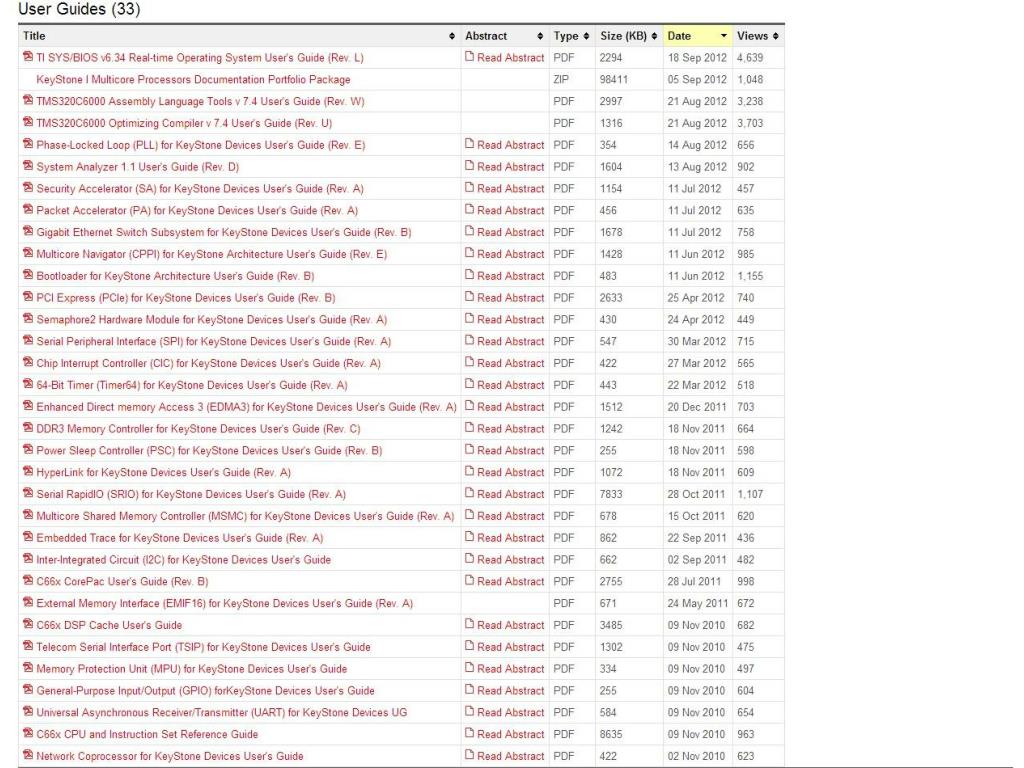
Task: Click PDF icon beside TI SYS/BIOS v6.34 guide
Action: [27, 56]
